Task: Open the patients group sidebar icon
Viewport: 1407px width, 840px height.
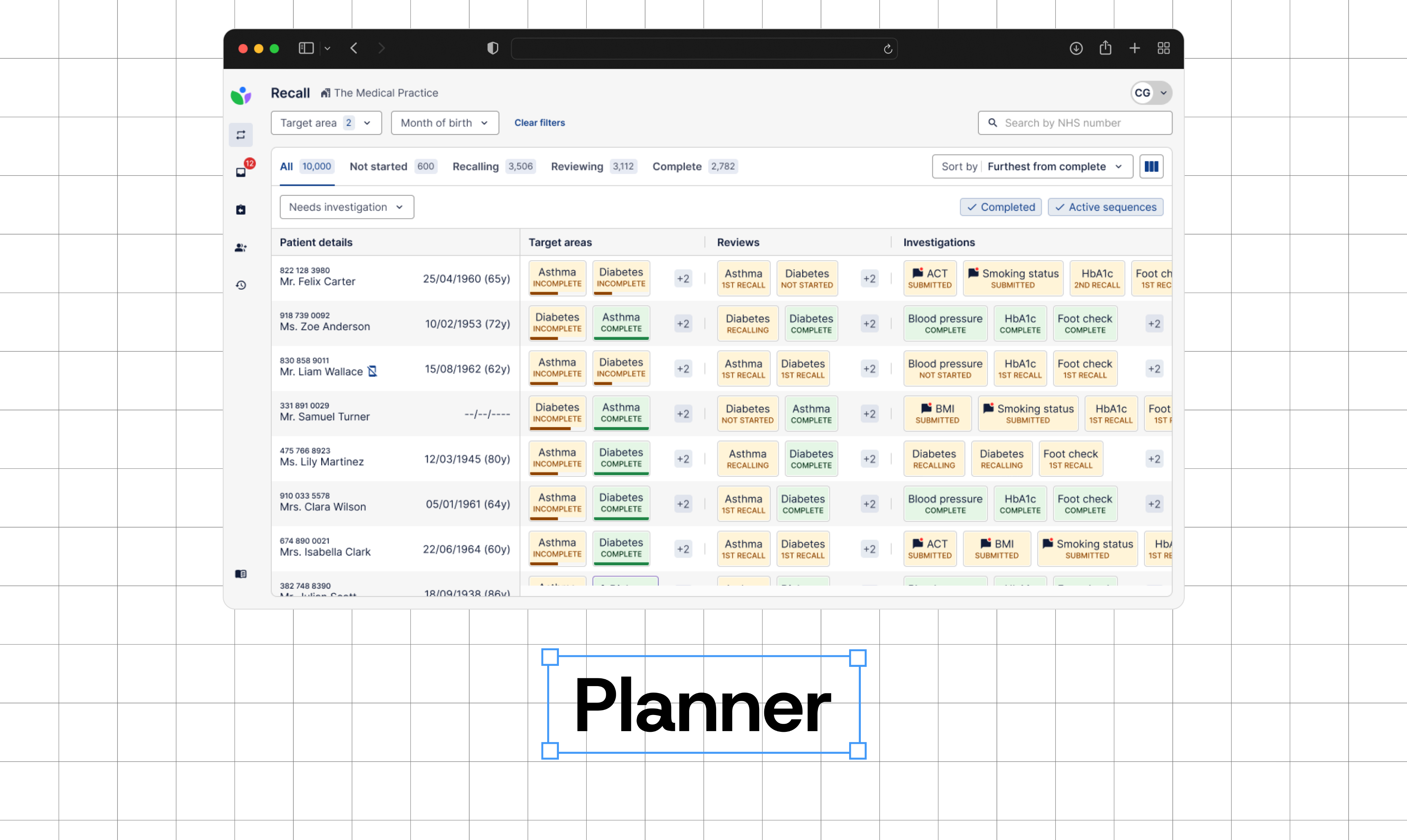Action: point(241,247)
